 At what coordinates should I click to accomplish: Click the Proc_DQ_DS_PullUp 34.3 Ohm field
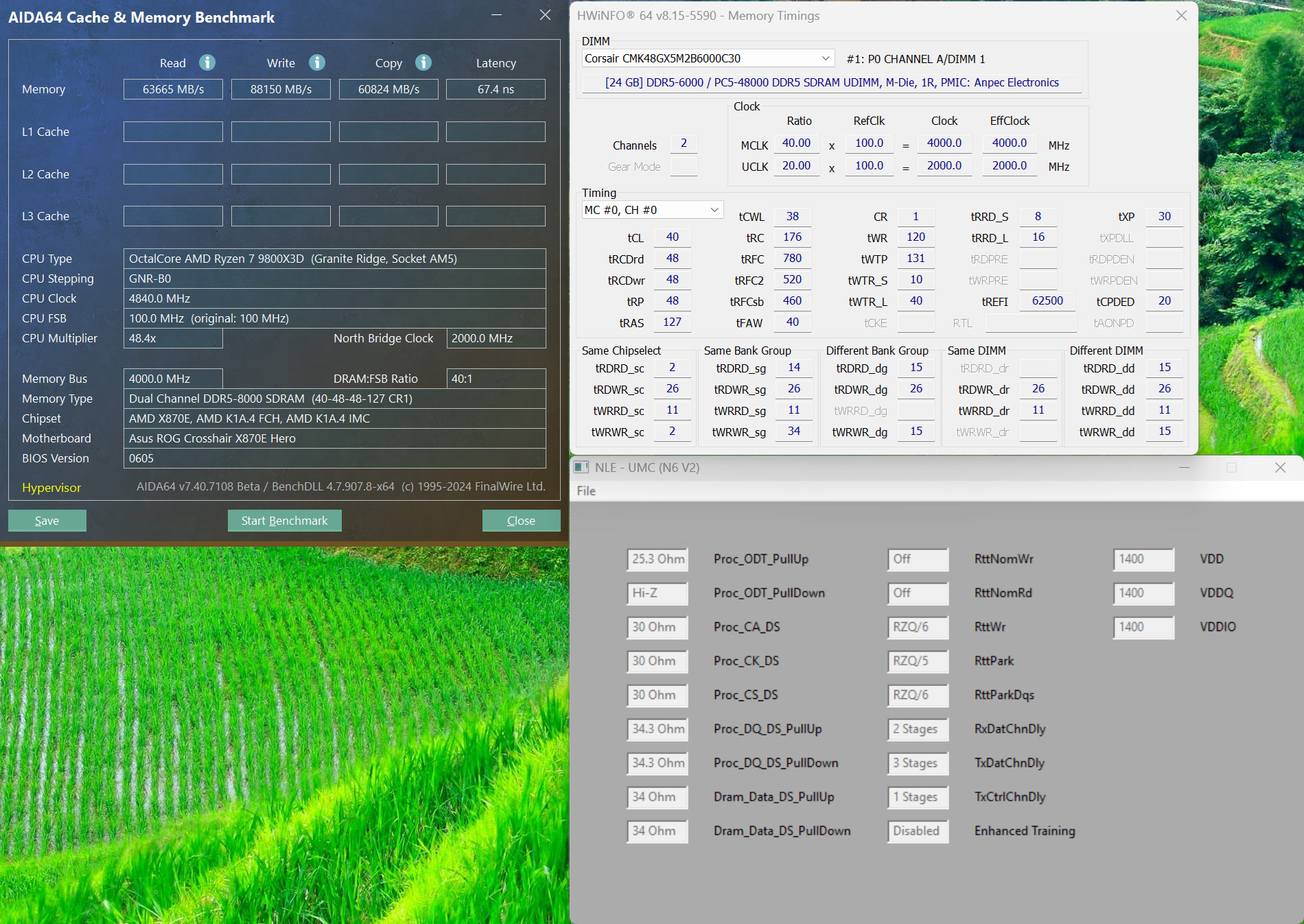657,729
